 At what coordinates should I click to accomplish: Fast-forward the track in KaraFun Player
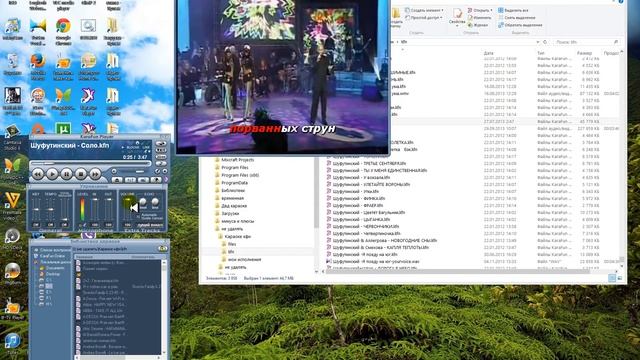coord(95,174)
